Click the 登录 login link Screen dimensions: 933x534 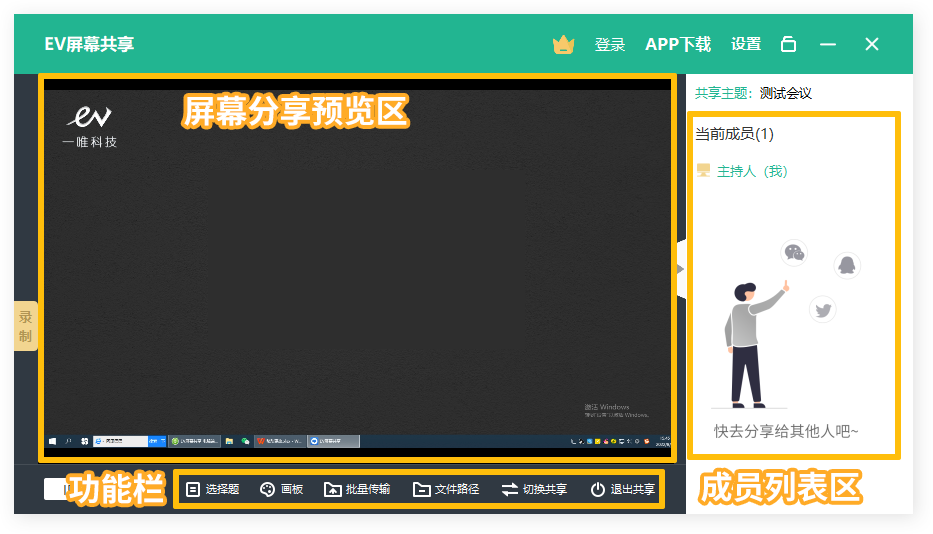click(x=610, y=44)
